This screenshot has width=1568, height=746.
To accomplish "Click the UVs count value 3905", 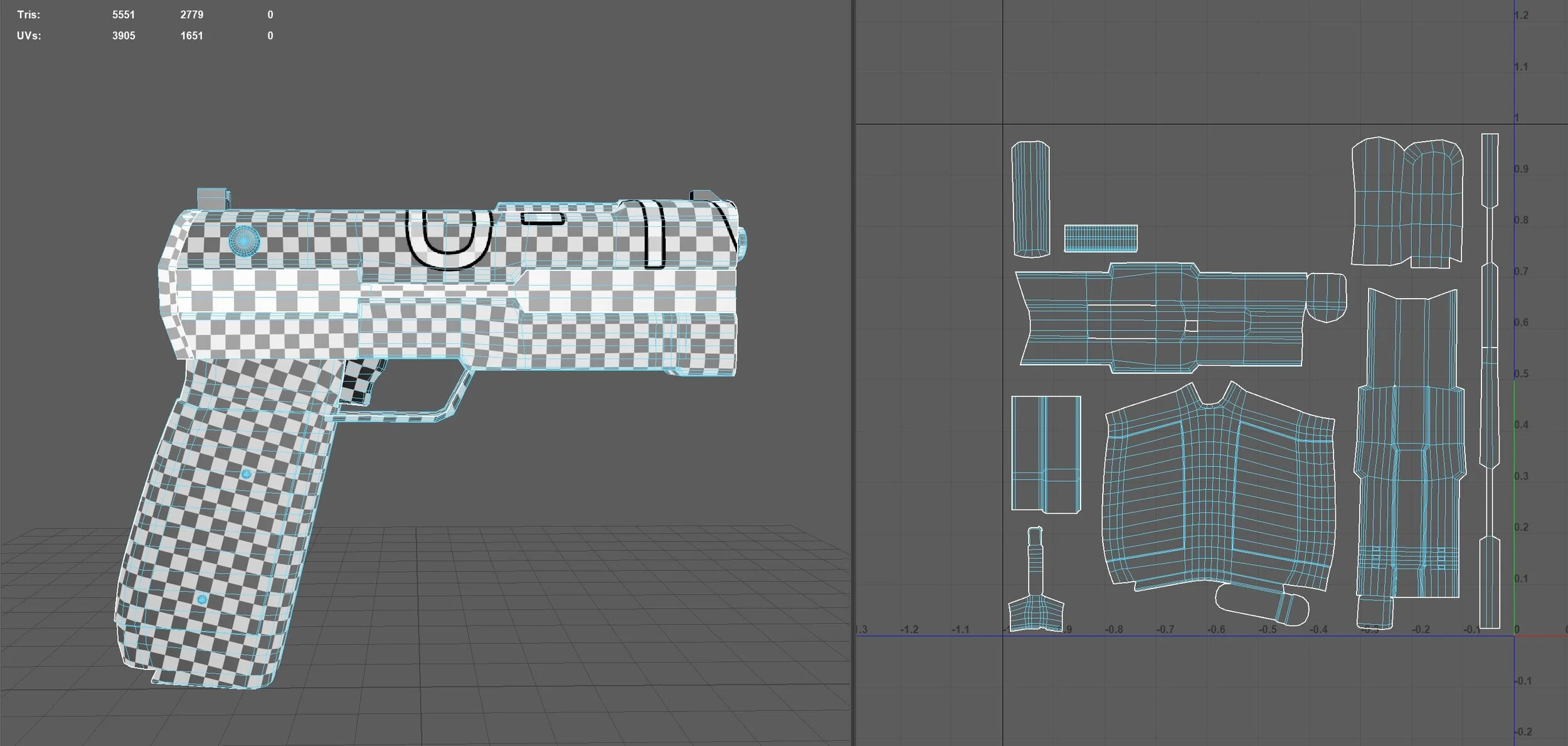I will tap(123, 36).
